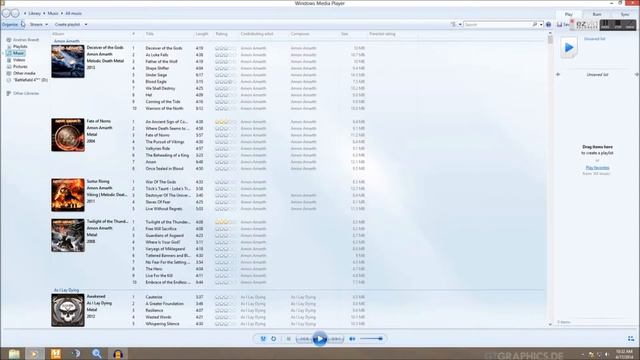Click the Fate of Norns album cover
640x360 pixels.
click(x=68, y=135)
